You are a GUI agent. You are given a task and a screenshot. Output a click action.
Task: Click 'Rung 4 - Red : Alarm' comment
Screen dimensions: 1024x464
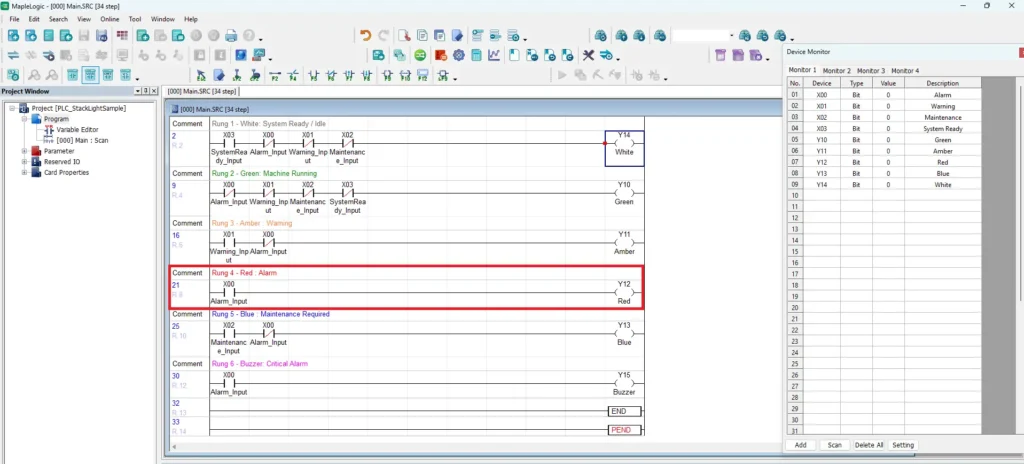pyautogui.click(x=244, y=273)
